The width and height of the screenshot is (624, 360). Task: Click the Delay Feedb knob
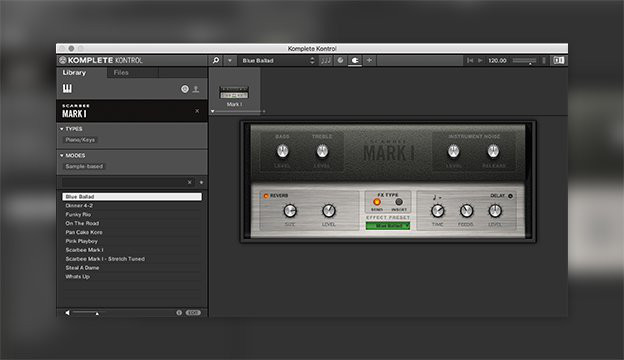pyautogui.click(x=466, y=211)
